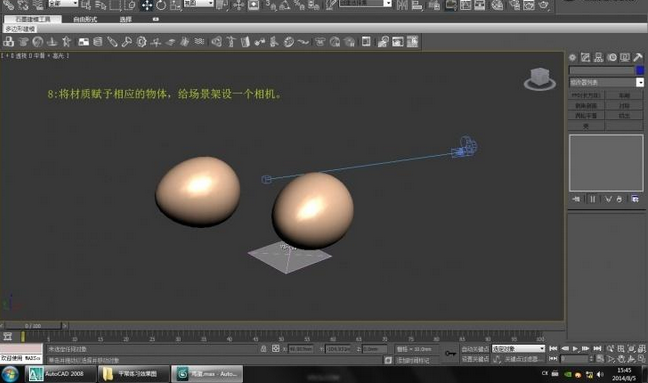Click the wrench icon in the lower toolbar row

coord(126,42)
